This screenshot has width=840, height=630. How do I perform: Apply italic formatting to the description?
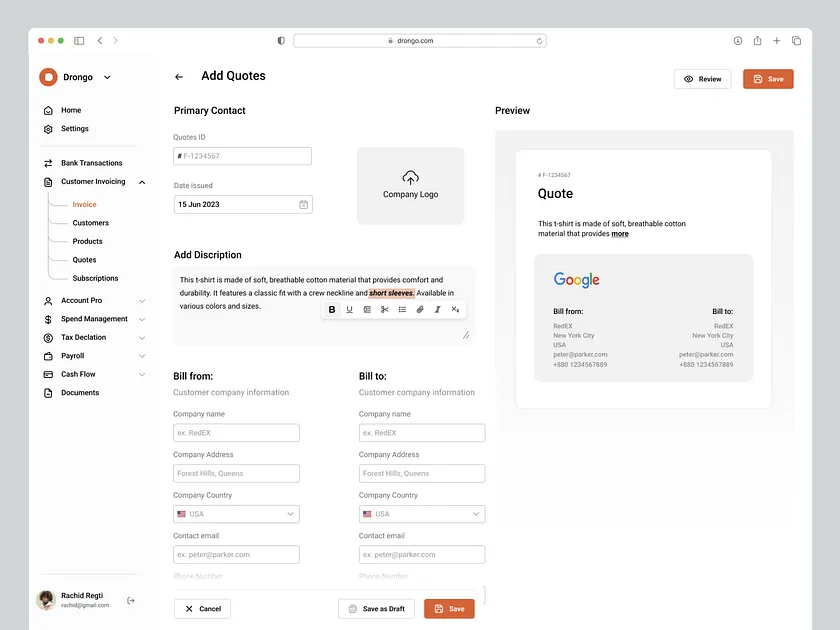coord(438,309)
